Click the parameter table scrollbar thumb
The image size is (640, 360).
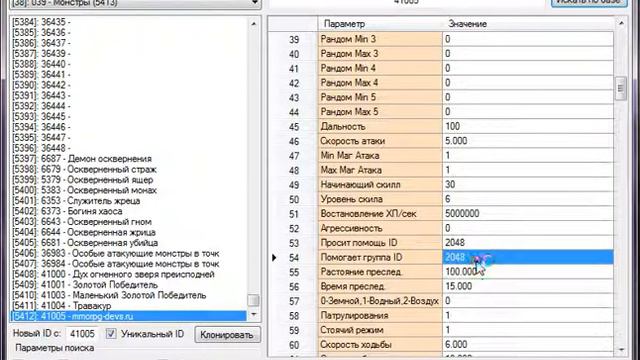(620, 88)
